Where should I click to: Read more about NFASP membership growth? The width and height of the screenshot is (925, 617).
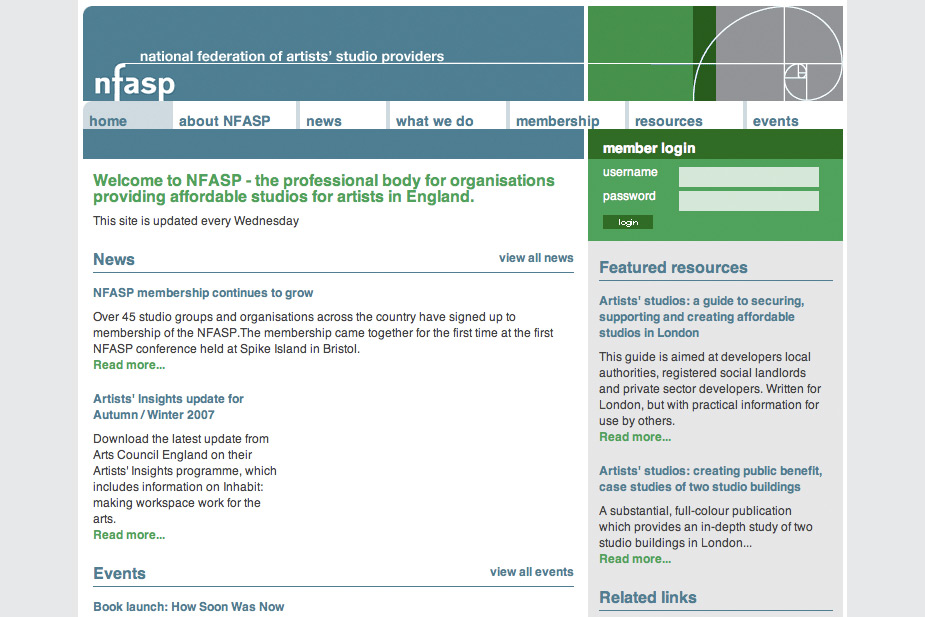pos(129,365)
